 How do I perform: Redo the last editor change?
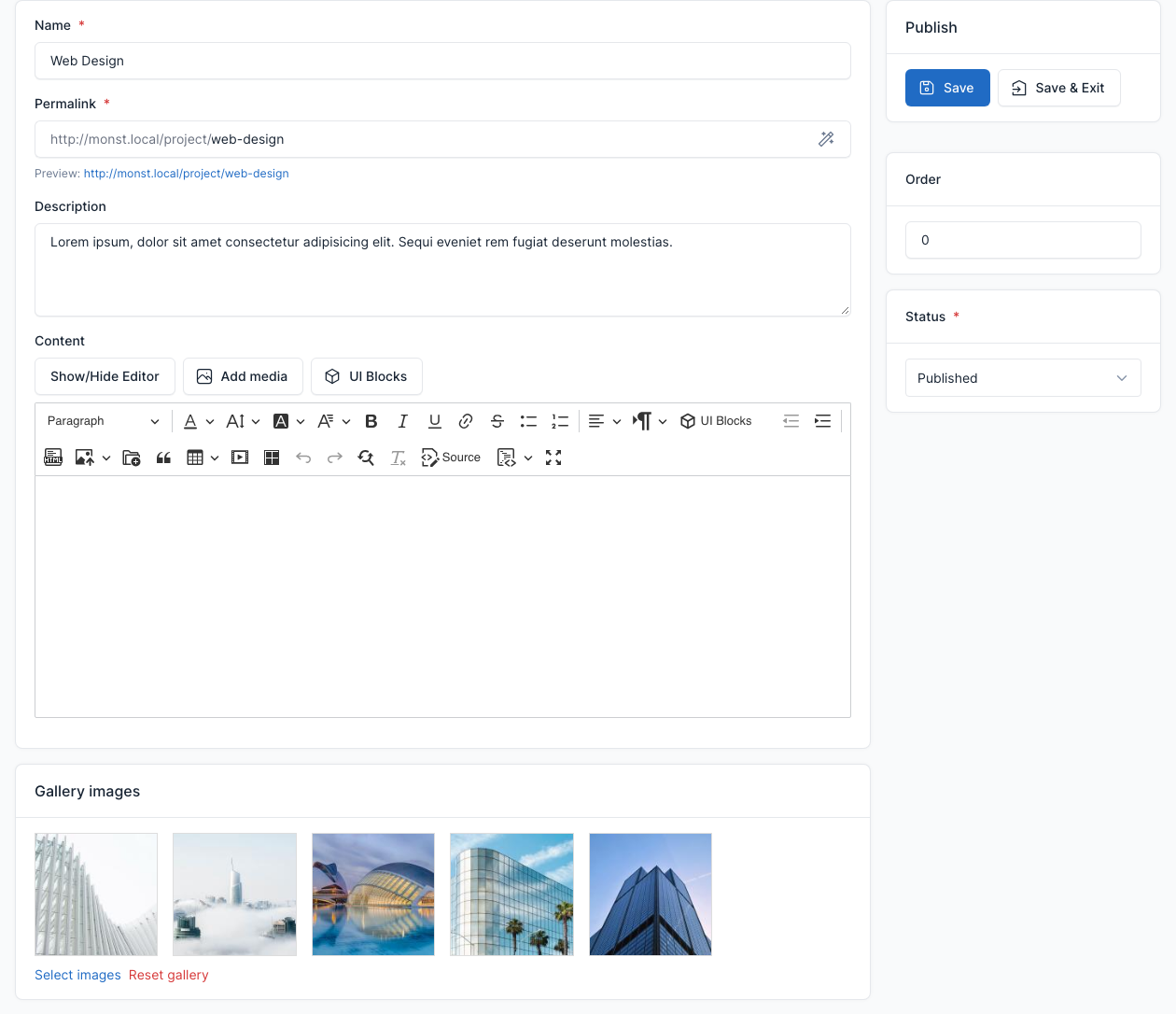pos(335,458)
